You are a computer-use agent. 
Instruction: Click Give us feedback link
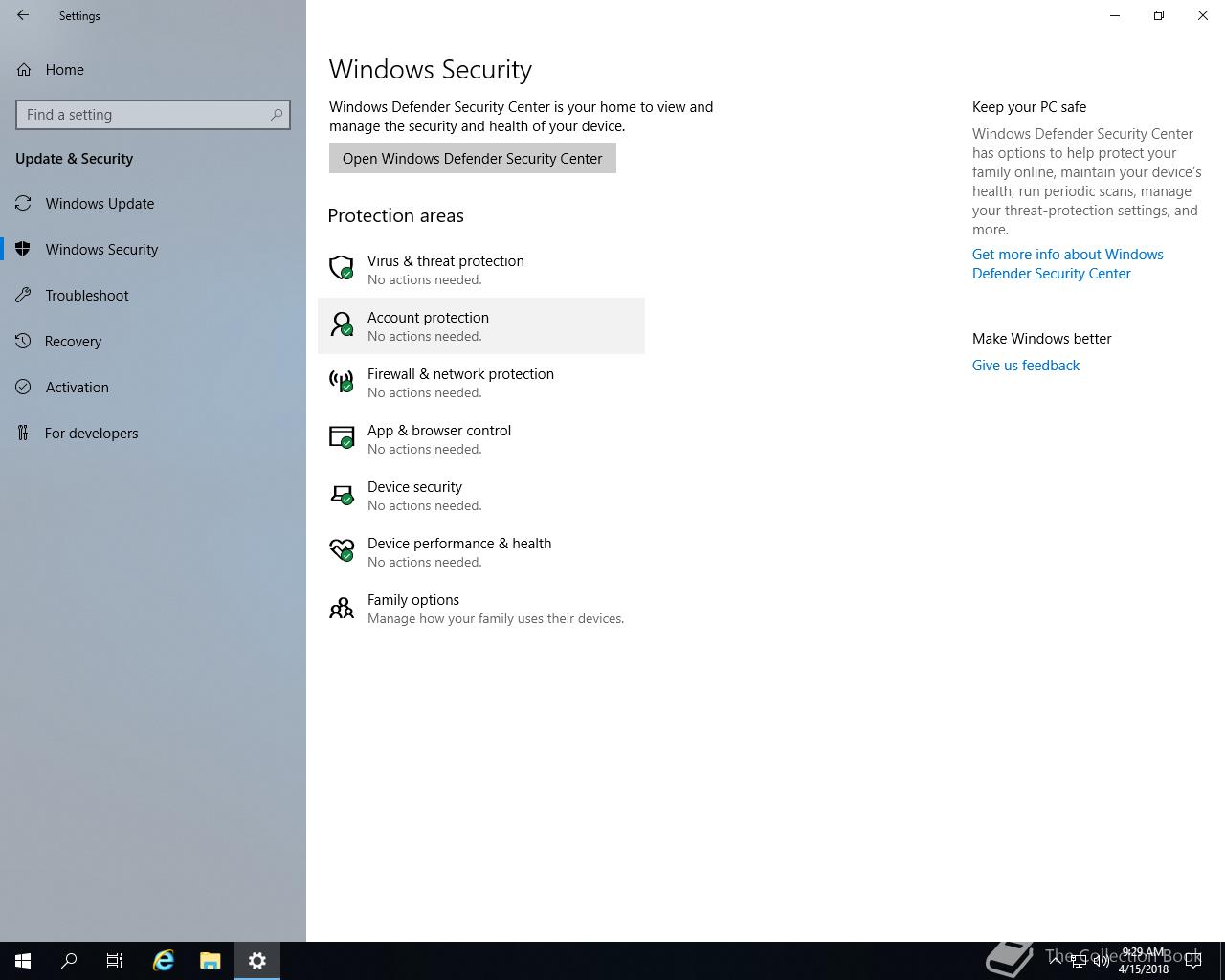click(1026, 365)
